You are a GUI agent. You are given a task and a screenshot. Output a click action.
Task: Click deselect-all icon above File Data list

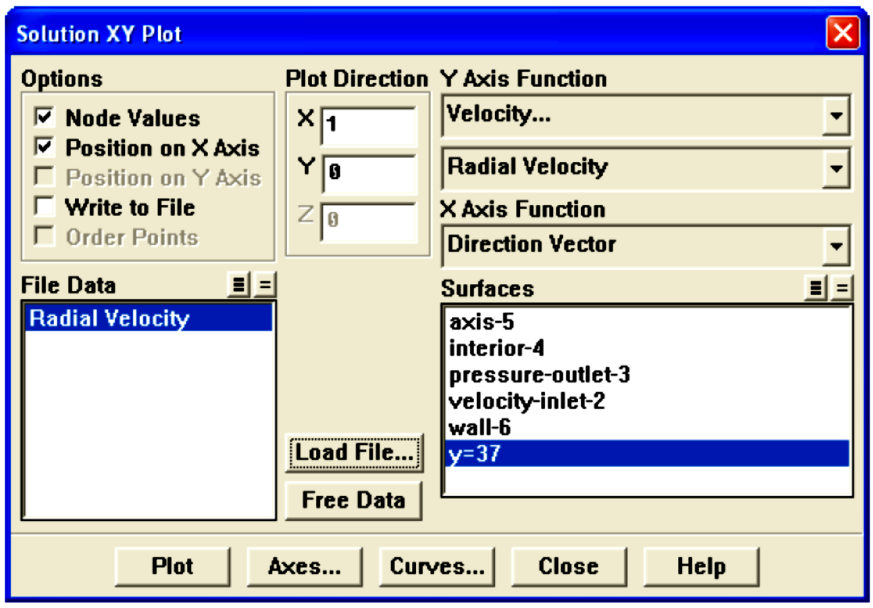[264, 285]
